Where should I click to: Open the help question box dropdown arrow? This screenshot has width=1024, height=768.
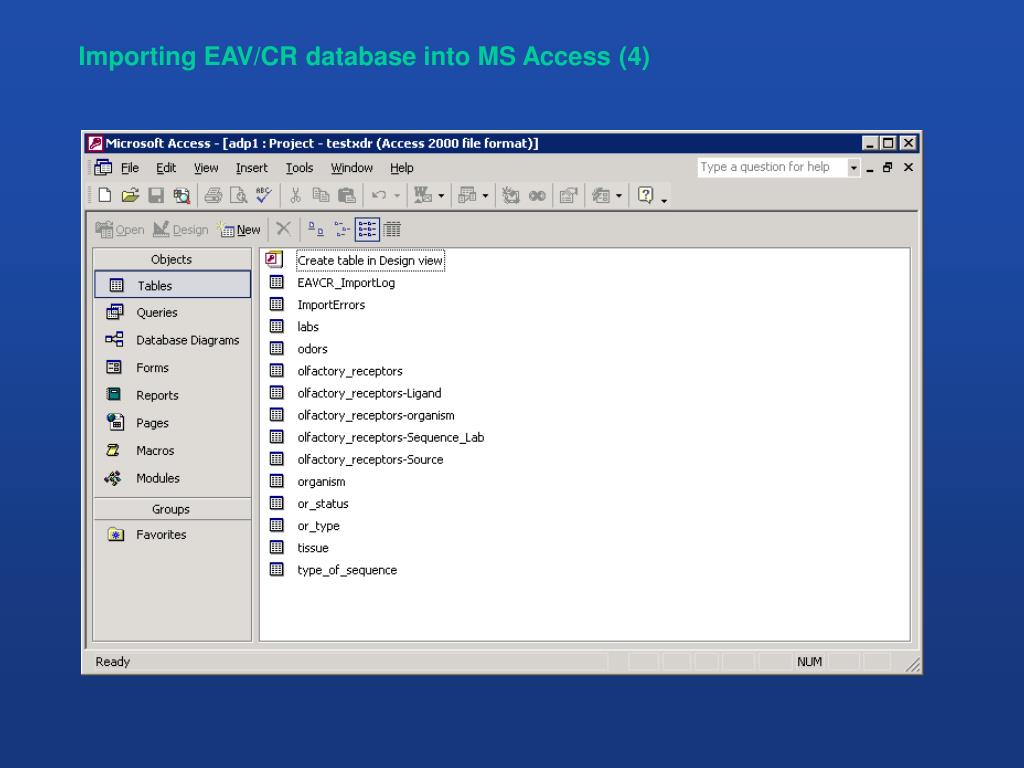[853, 168]
